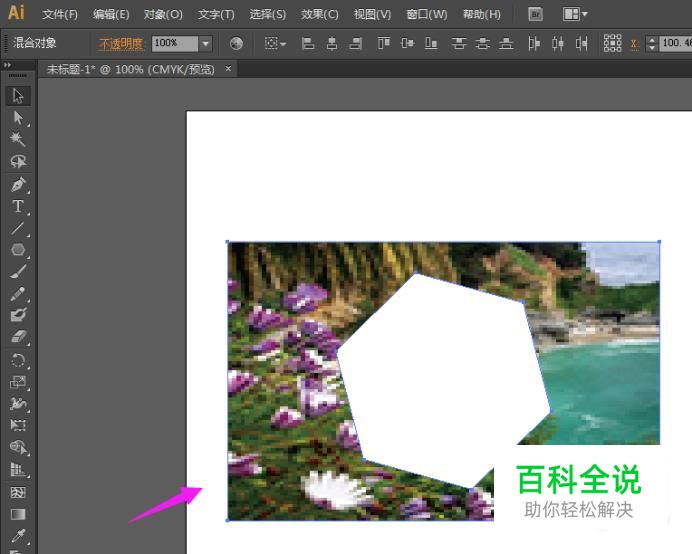Image resolution: width=692 pixels, height=554 pixels.
Task: Close the 未标题-1* document tab
Action: pos(228,68)
